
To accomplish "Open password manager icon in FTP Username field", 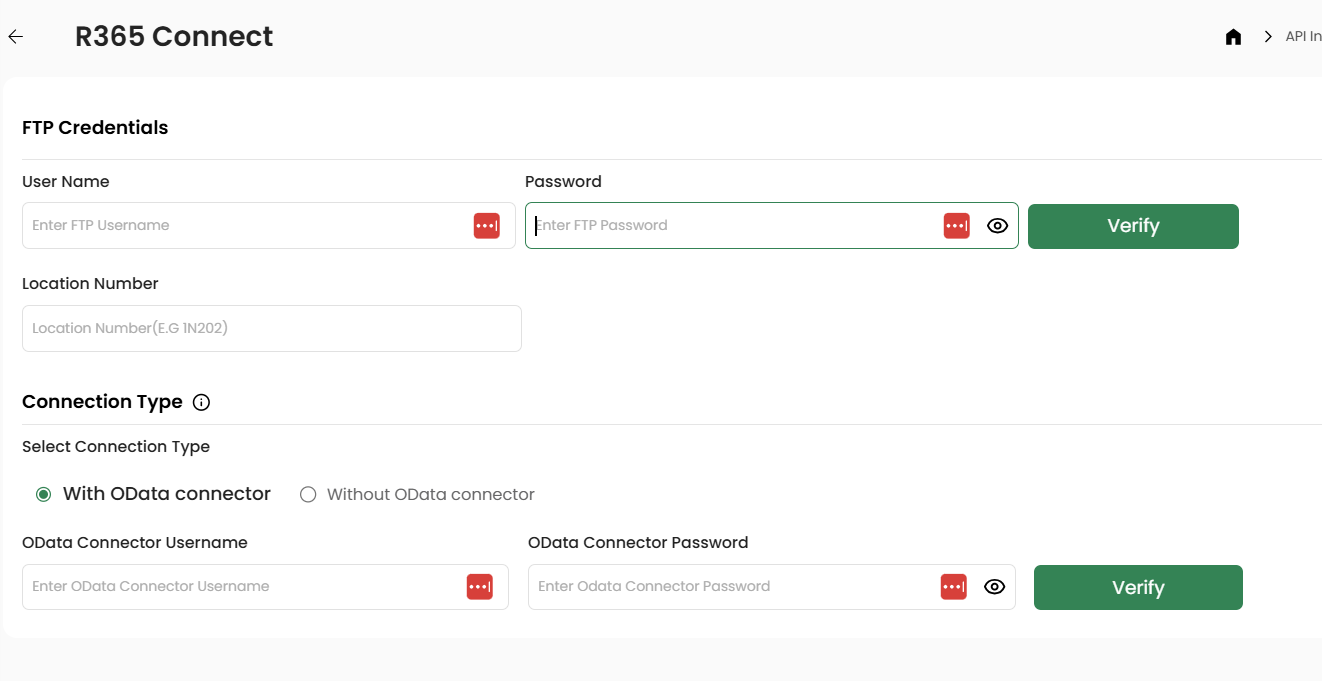I will (487, 226).
